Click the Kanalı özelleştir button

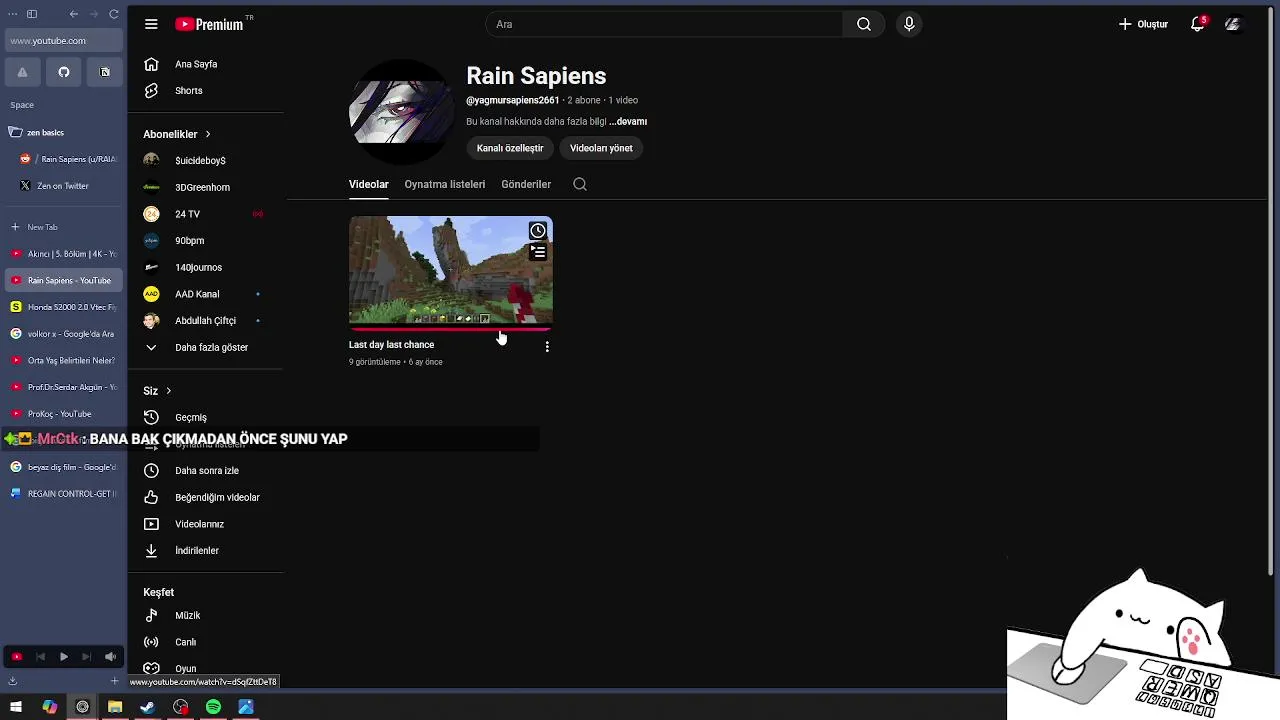[510, 148]
